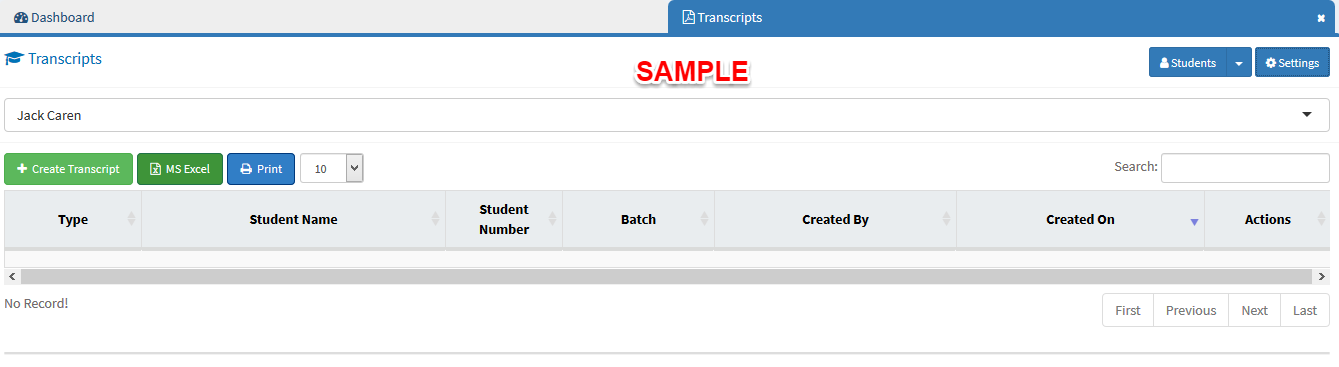Image resolution: width=1339 pixels, height=367 pixels.
Task: Export with the MS Excel button
Action: point(180,169)
